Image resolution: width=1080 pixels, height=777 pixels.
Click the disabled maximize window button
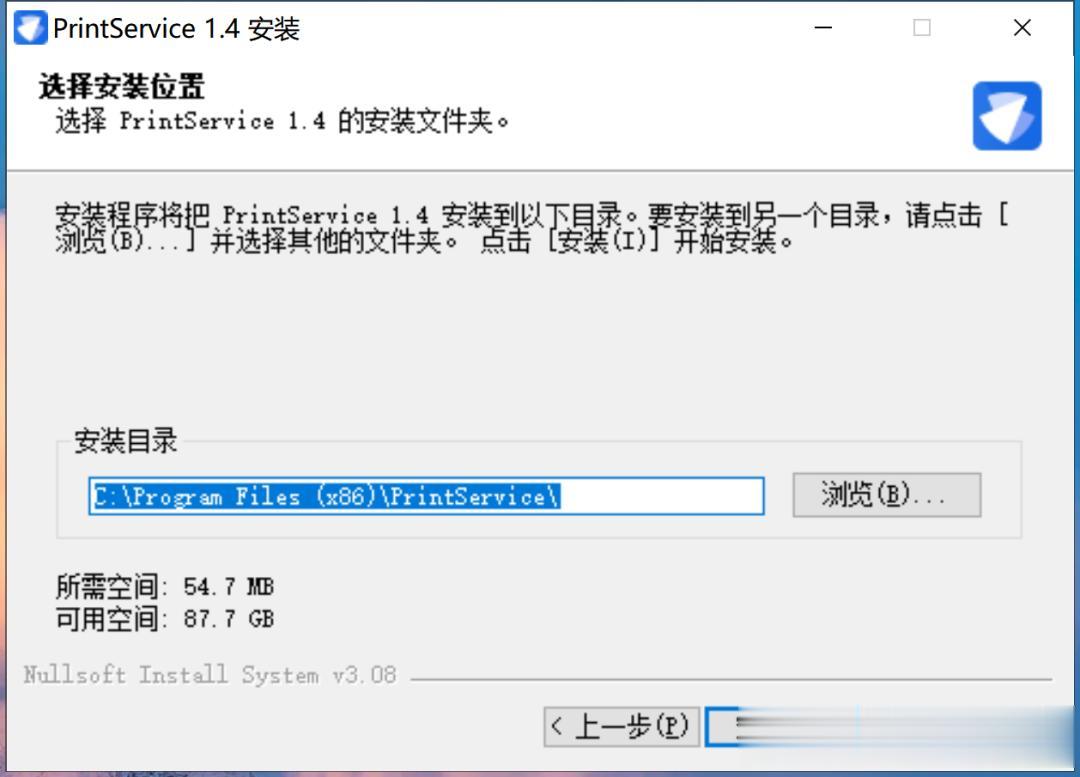click(x=922, y=28)
